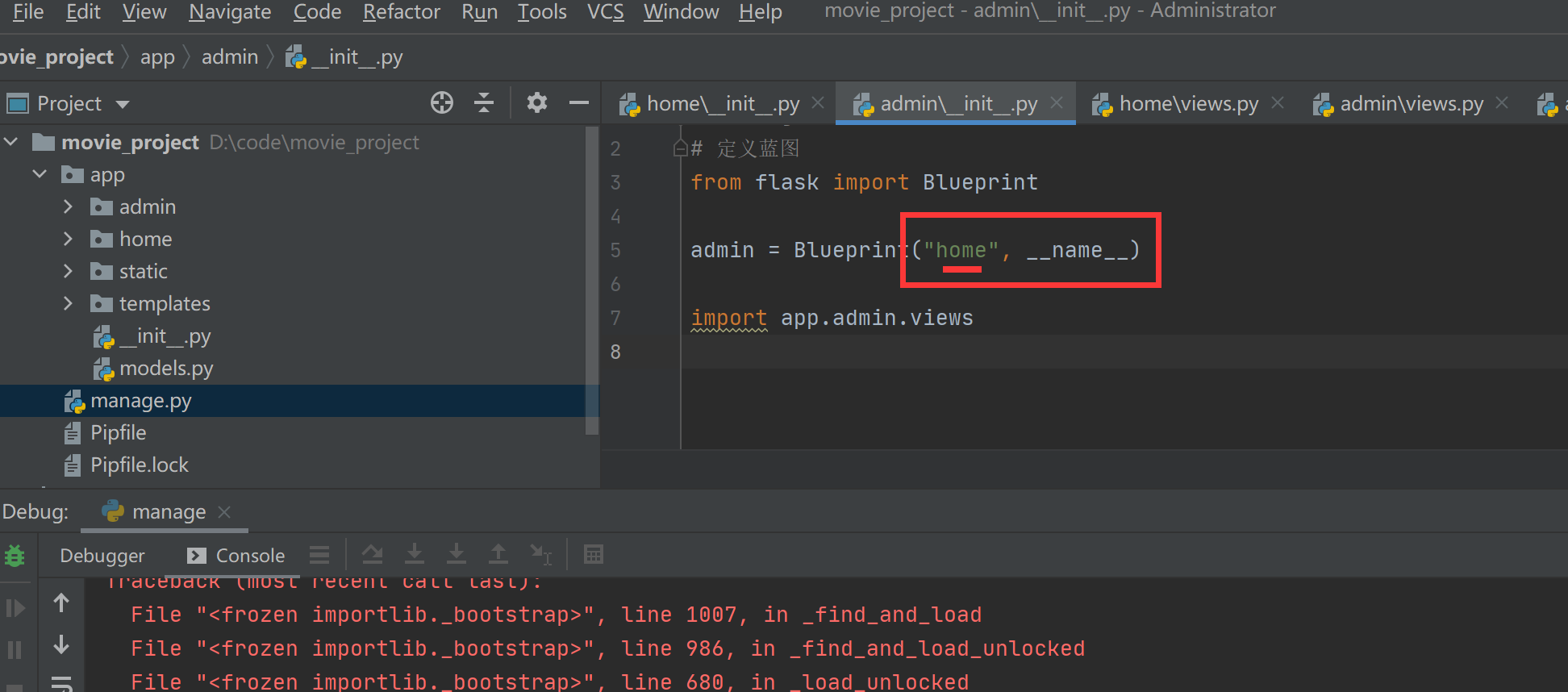Click the fold marker beside line 2
This screenshot has width=1568, height=692.
(680, 148)
